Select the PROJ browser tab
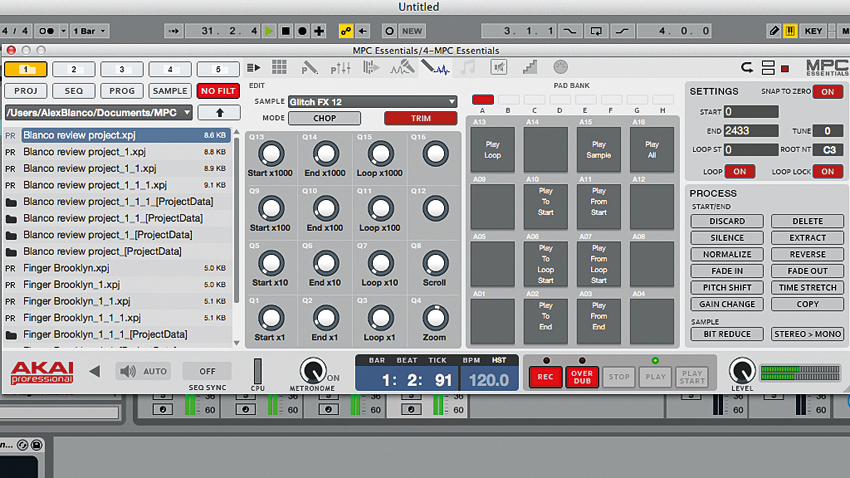 [x=25, y=91]
